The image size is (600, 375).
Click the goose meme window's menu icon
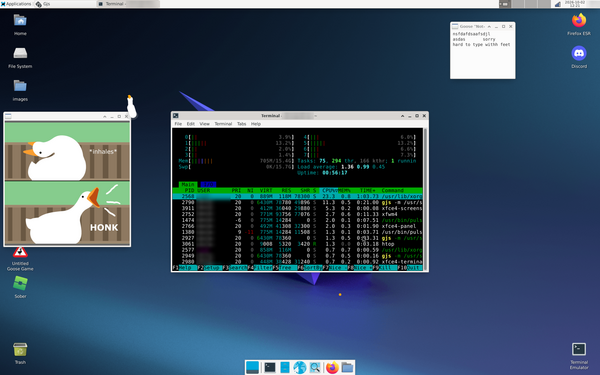pos(8,116)
